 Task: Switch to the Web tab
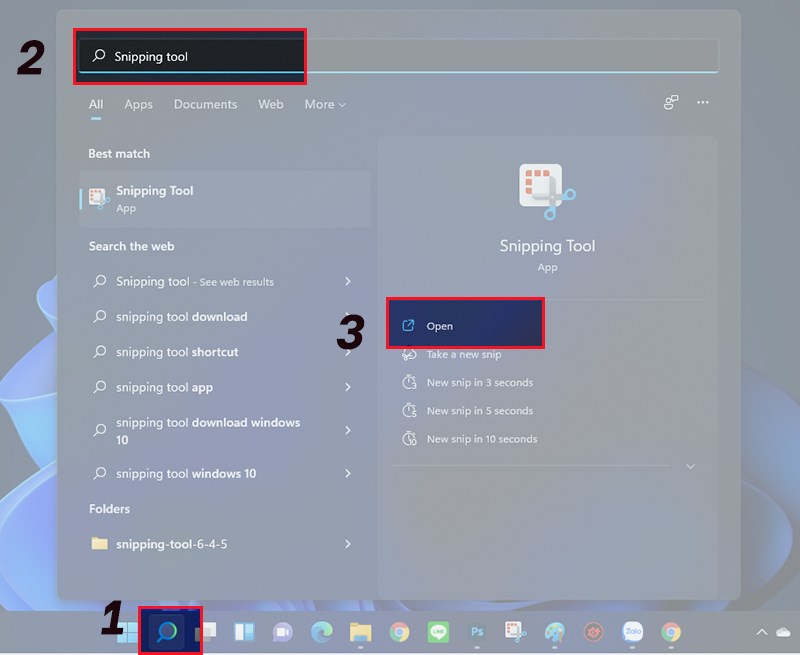click(270, 105)
